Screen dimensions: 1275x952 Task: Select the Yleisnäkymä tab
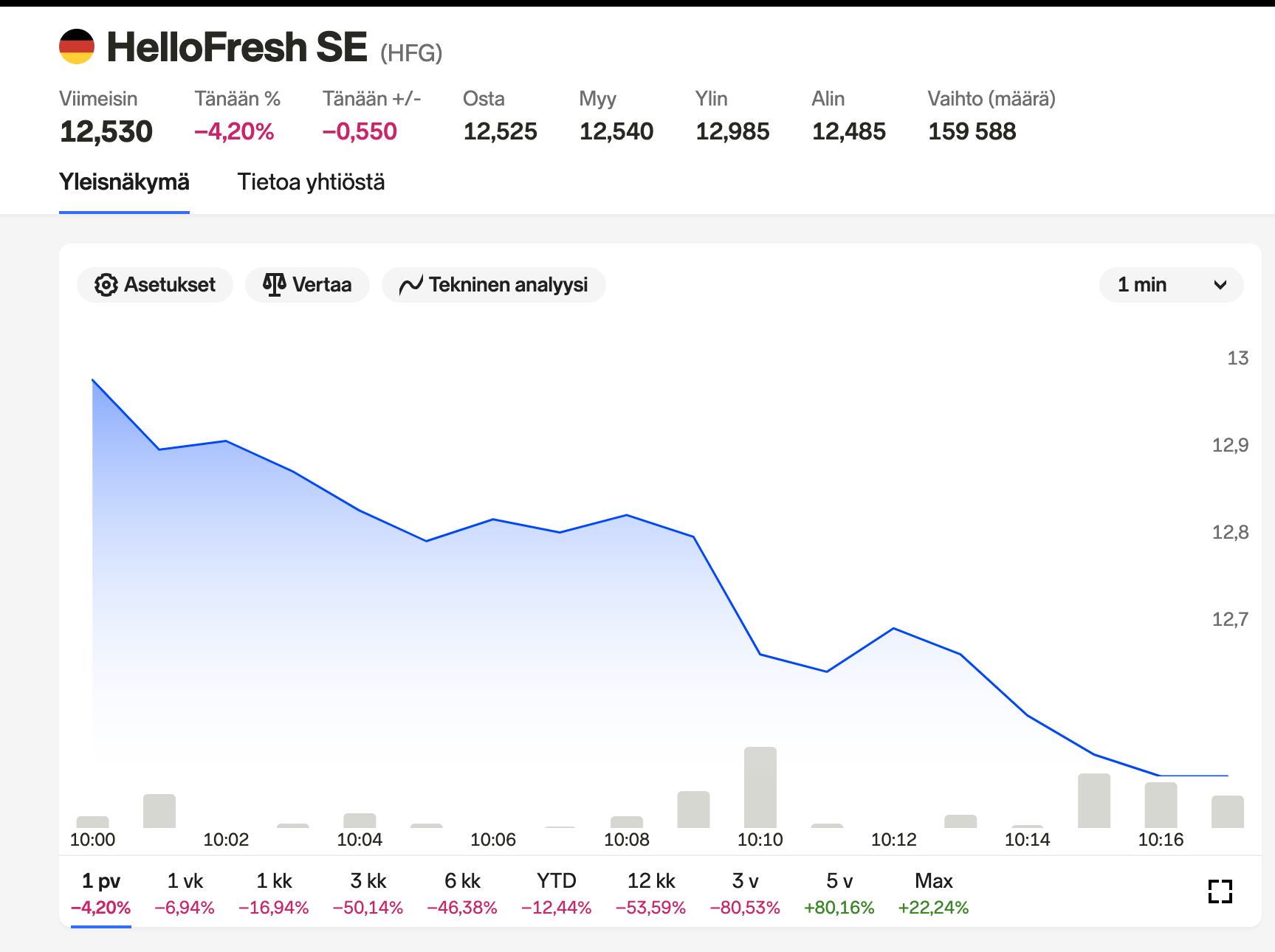coord(124,182)
